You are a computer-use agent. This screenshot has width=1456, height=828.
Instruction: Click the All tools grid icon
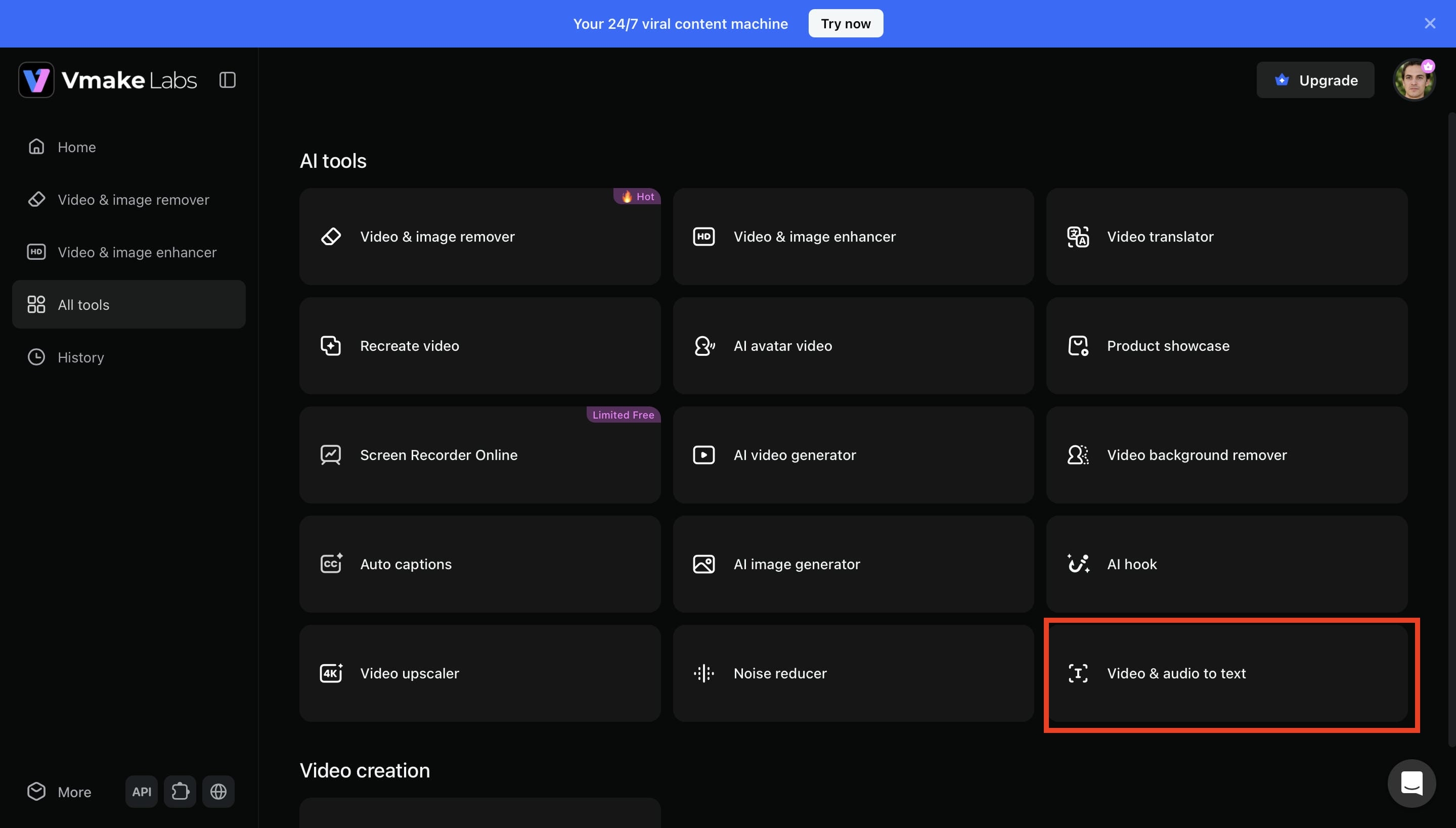[36, 304]
